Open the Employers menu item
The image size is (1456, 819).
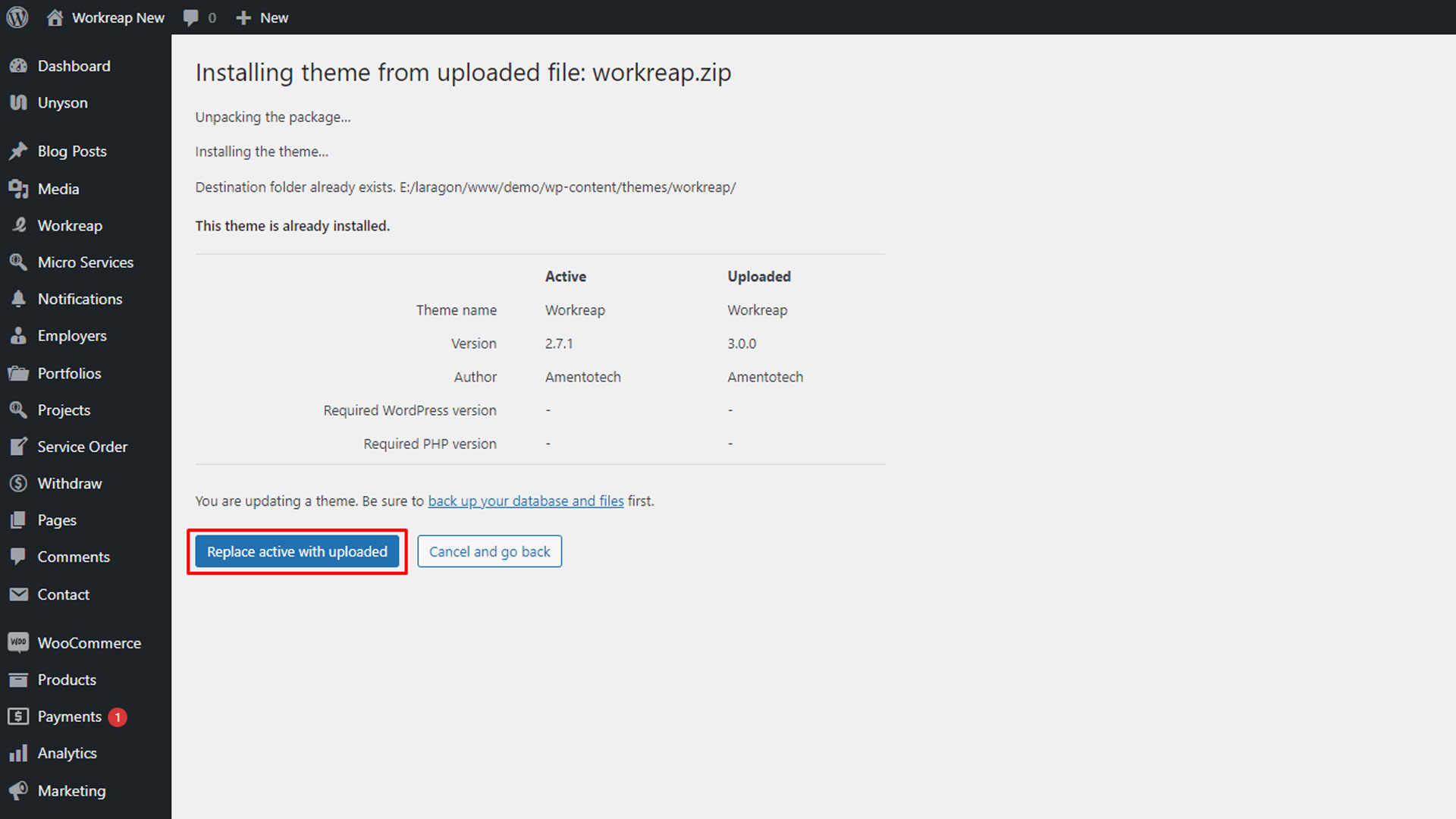point(72,336)
